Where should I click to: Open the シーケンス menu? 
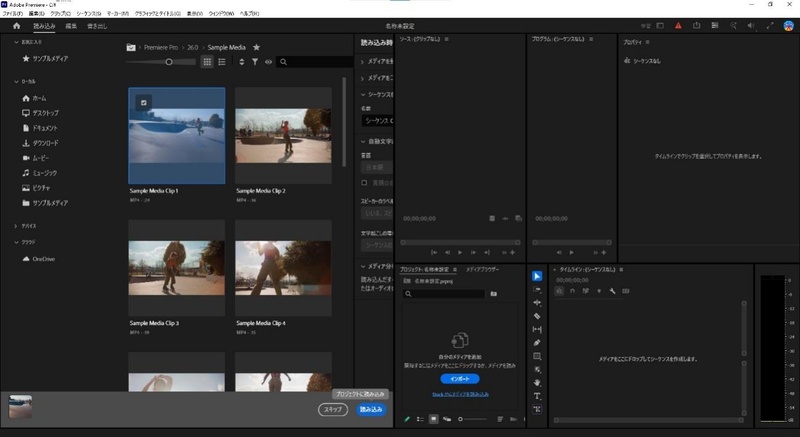(x=89, y=14)
